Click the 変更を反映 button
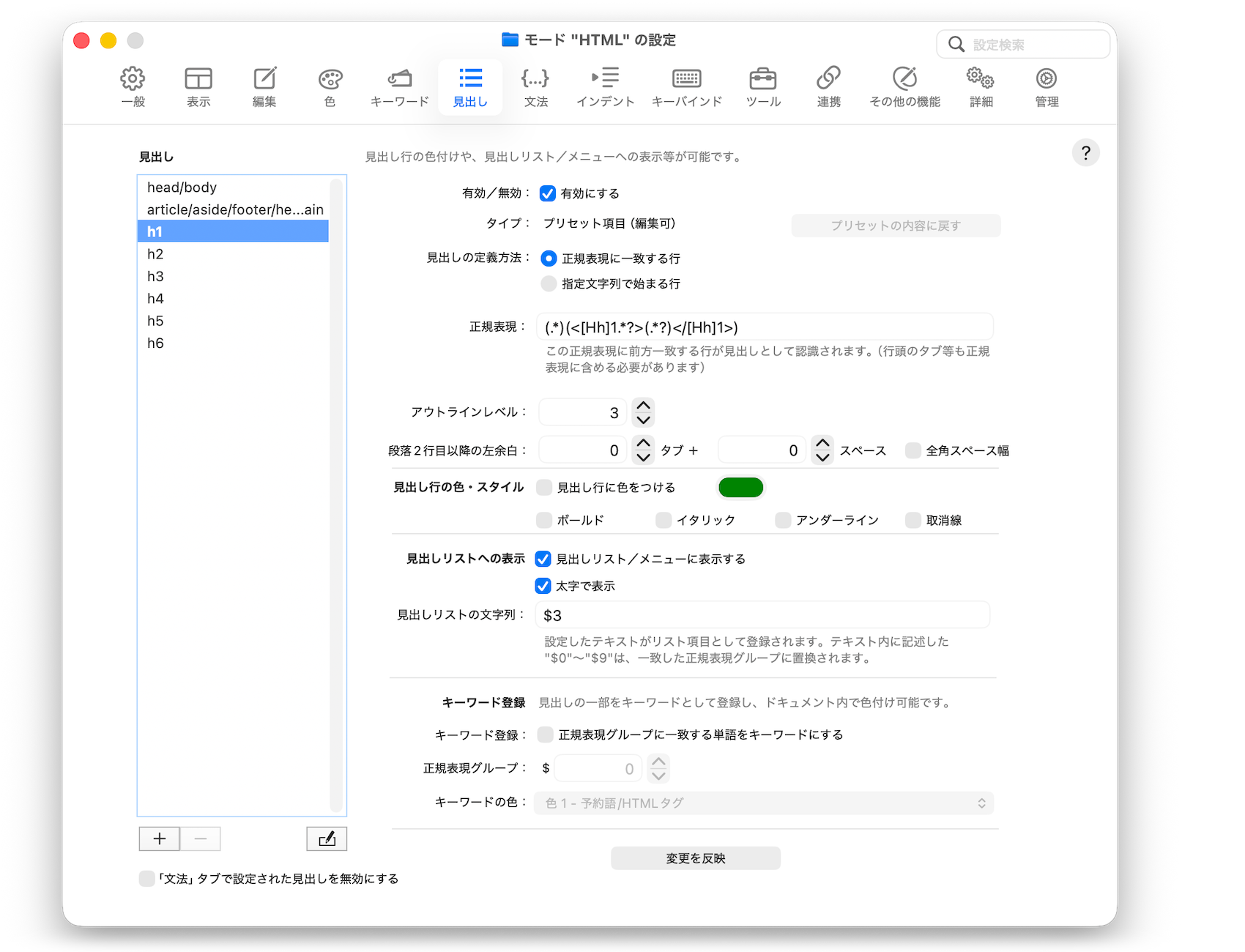Image resolution: width=1245 pixels, height=952 pixels. click(695, 858)
